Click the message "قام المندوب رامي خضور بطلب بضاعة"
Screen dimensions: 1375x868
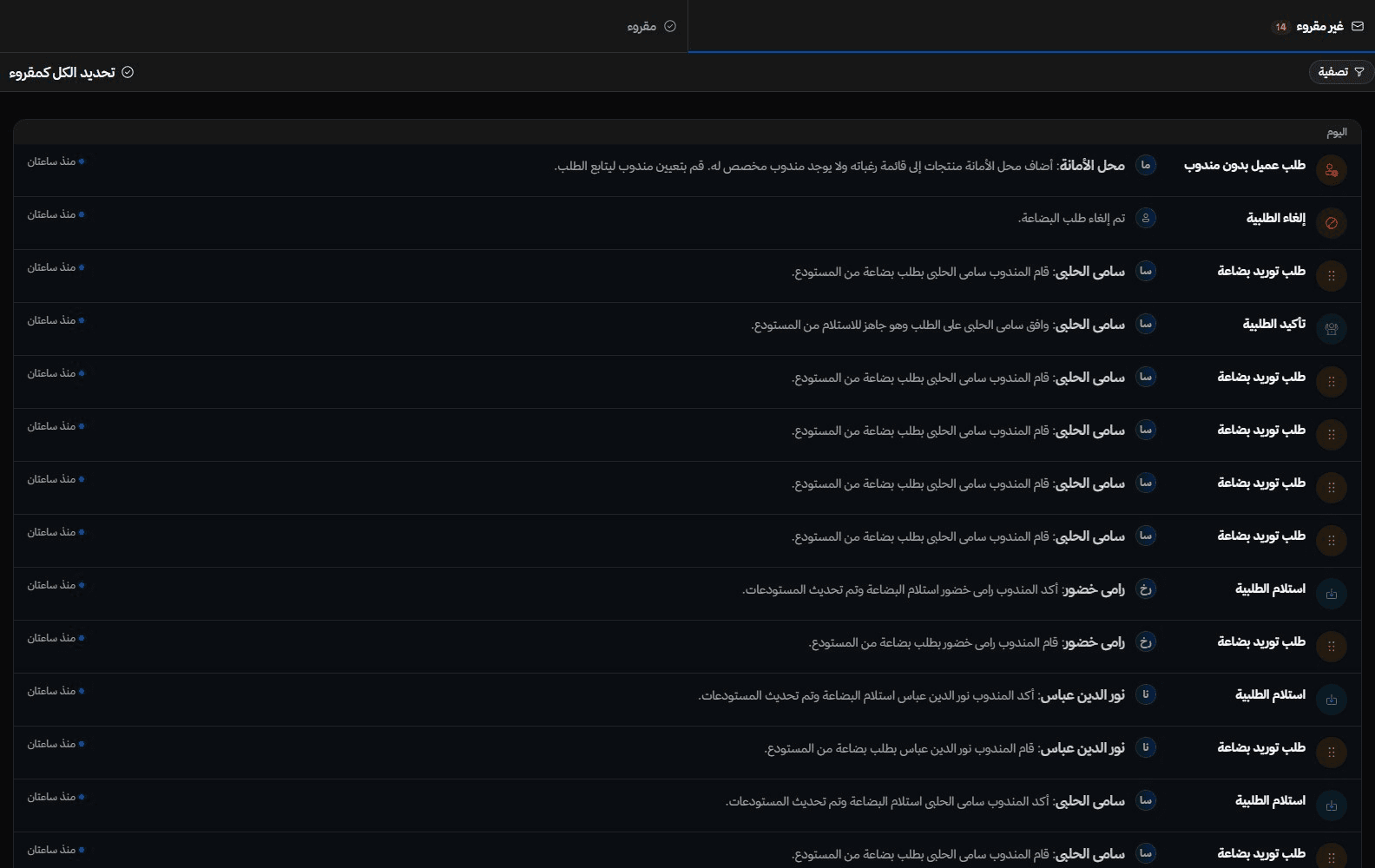point(933,642)
